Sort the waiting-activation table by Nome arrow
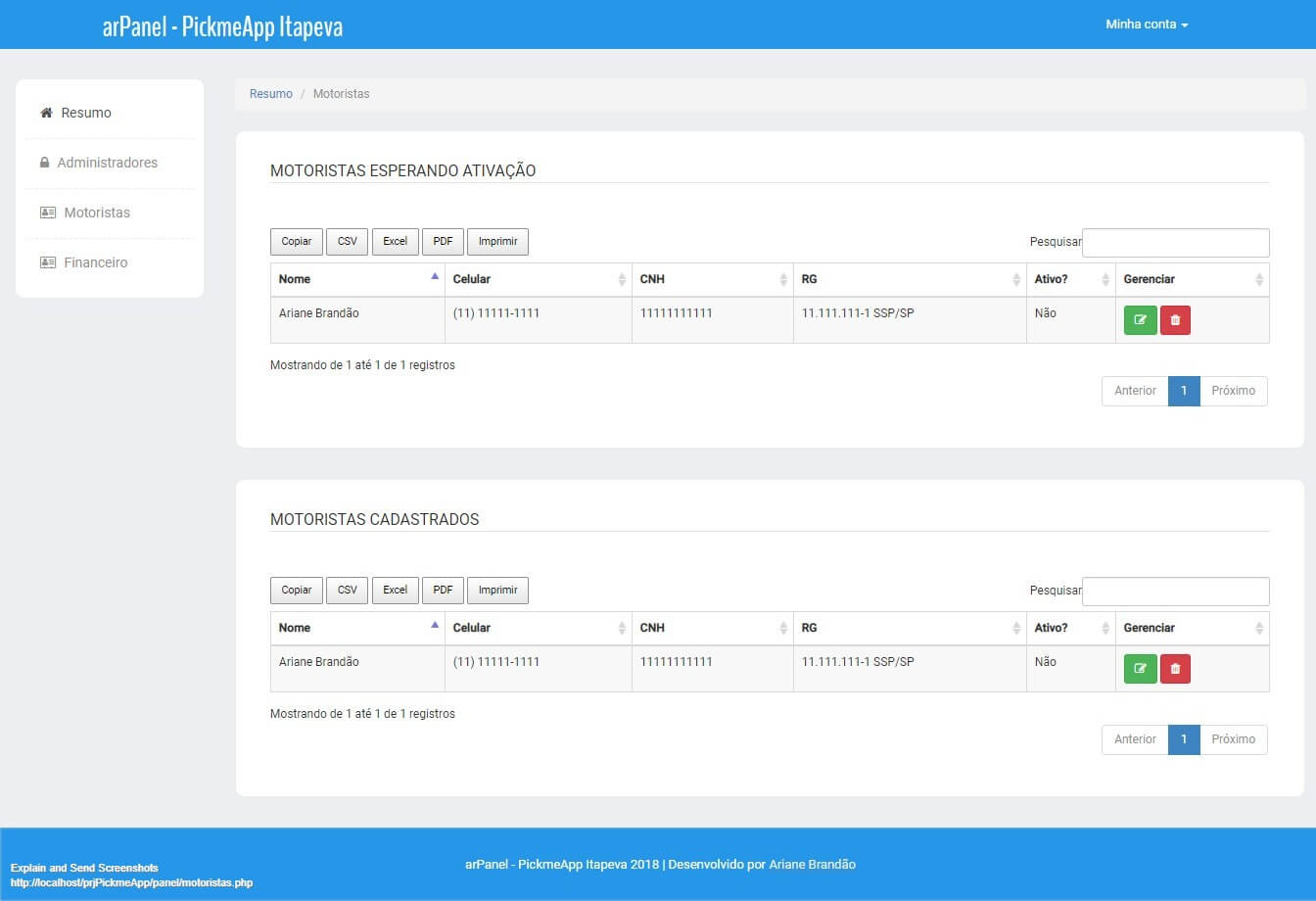The height and width of the screenshot is (901, 1316). [x=435, y=276]
